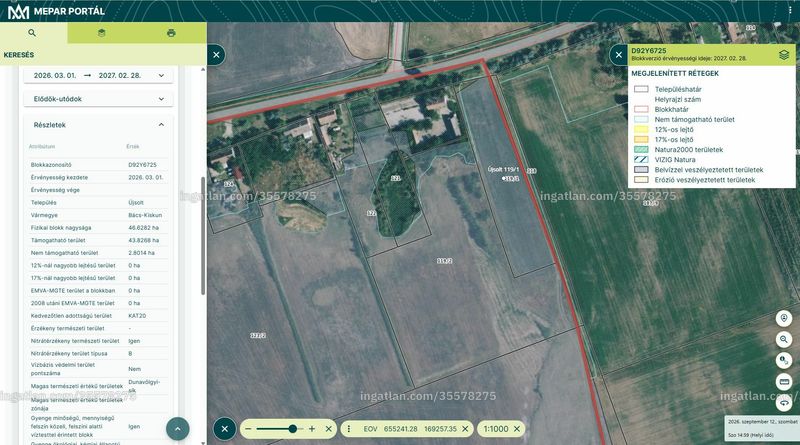Select the ruler measurement tool
The image size is (800, 445).
coord(784,381)
